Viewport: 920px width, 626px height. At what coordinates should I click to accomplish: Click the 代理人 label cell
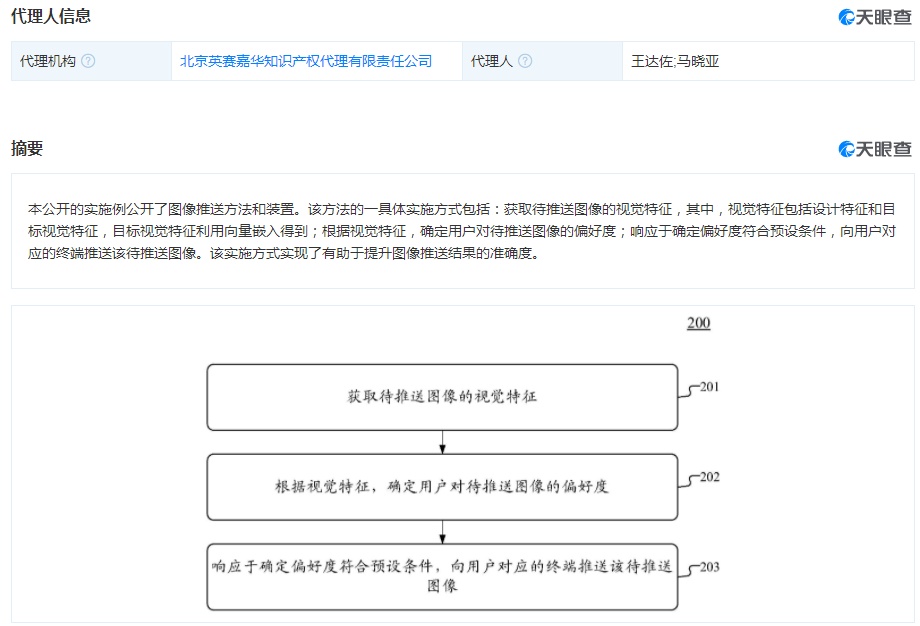coord(542,61)
